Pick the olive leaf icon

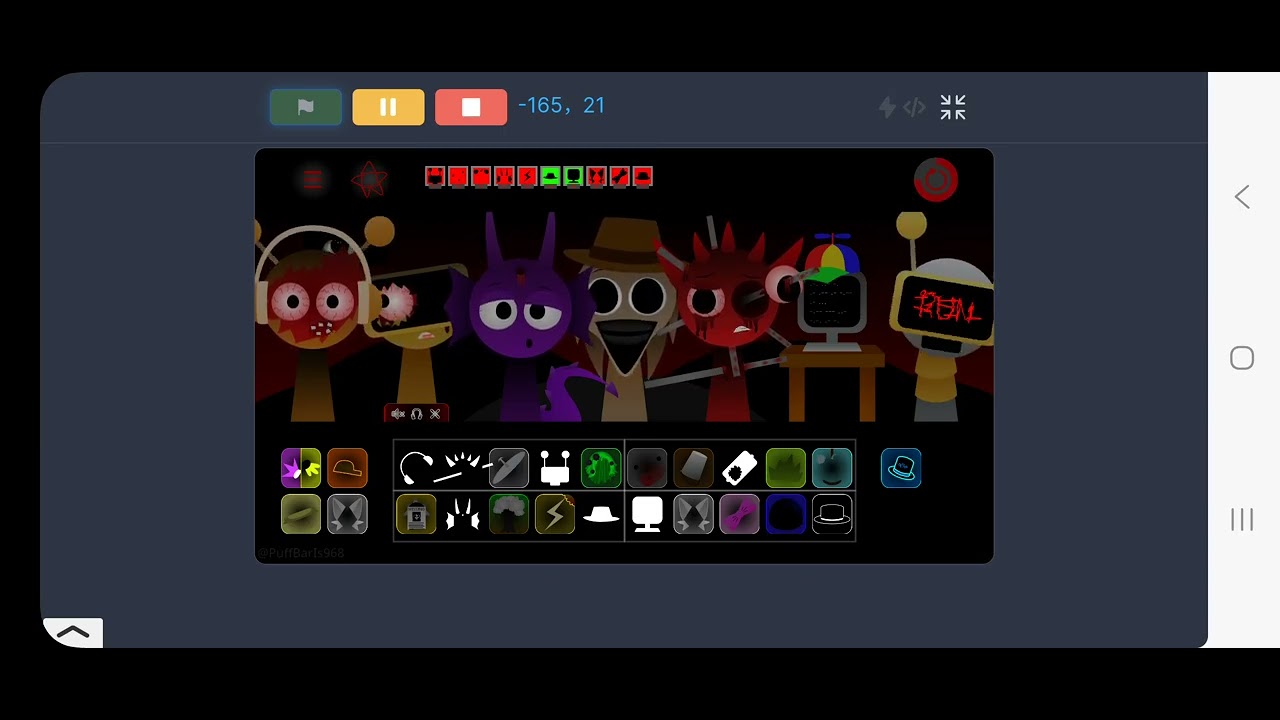click(x=301, y=514)
